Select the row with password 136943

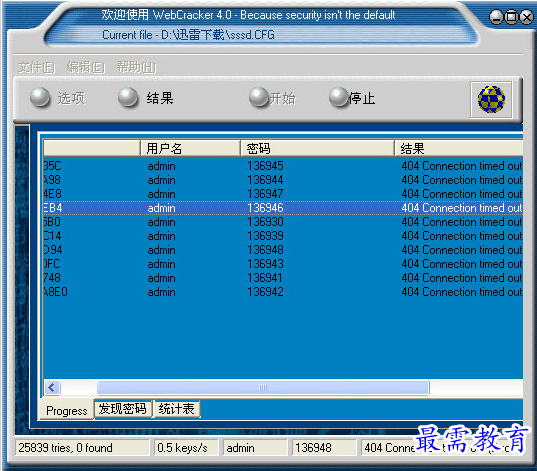(x=283, y=264)
